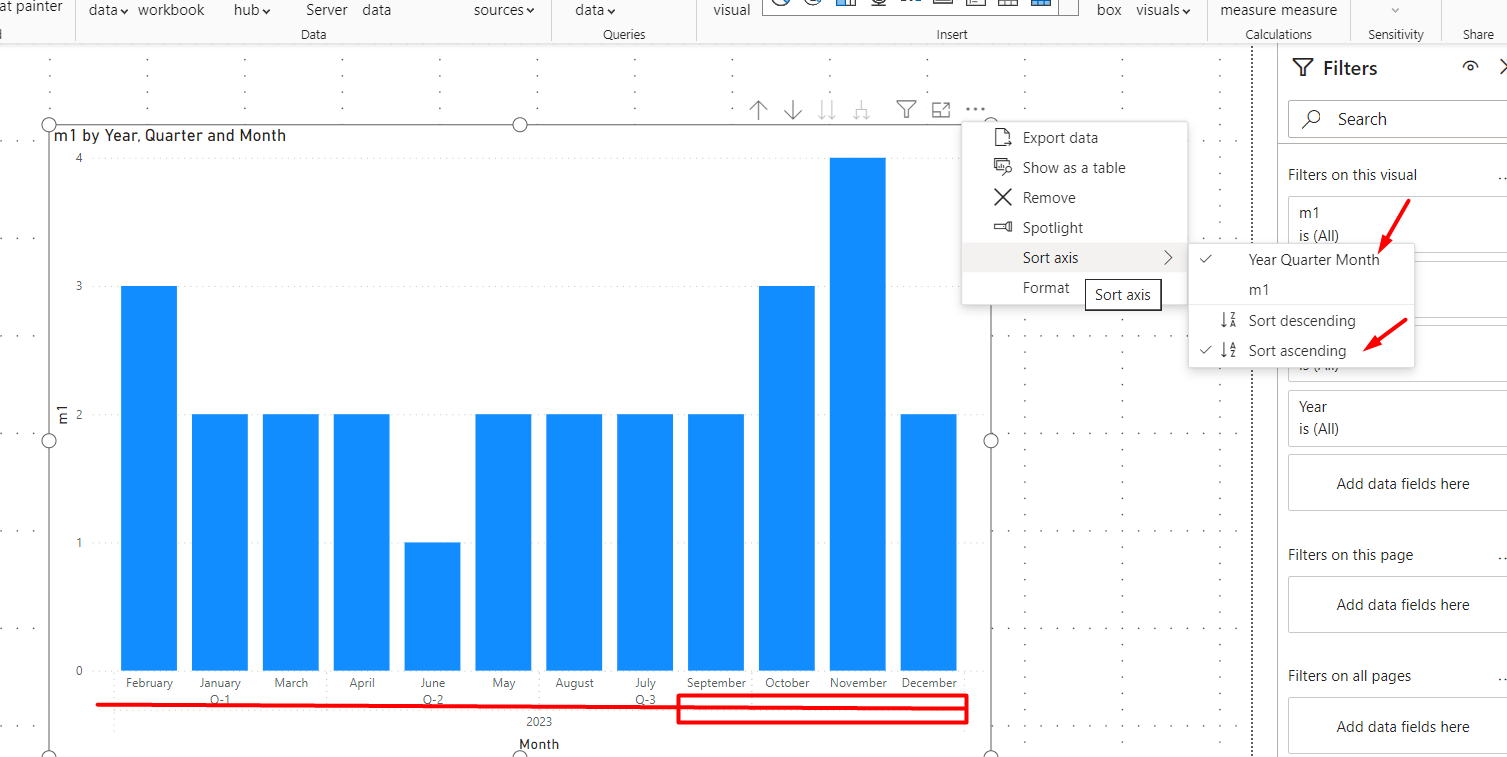Sort axis by m1

[1301, 290]
